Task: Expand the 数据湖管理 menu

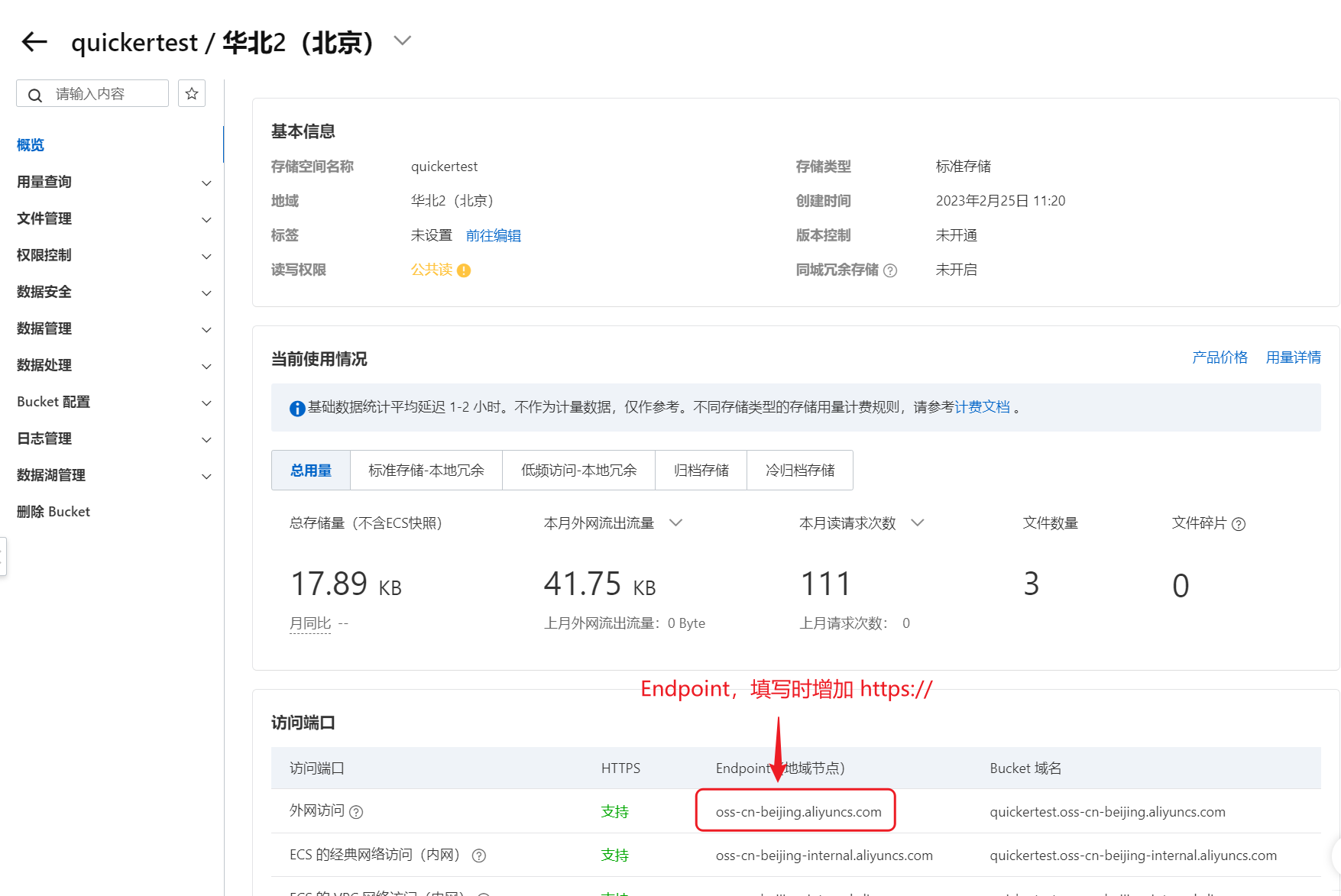Action: tap(113, 475)
